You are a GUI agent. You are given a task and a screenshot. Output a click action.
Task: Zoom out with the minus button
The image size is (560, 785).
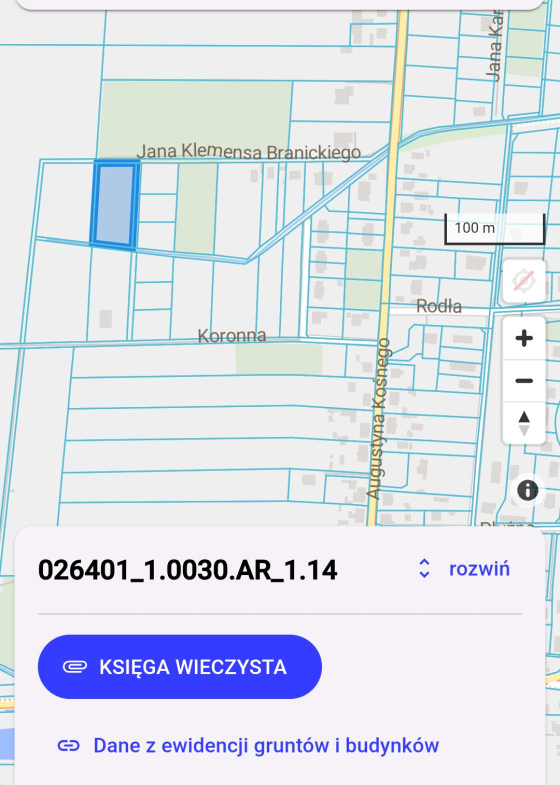[x=523, y=381]
